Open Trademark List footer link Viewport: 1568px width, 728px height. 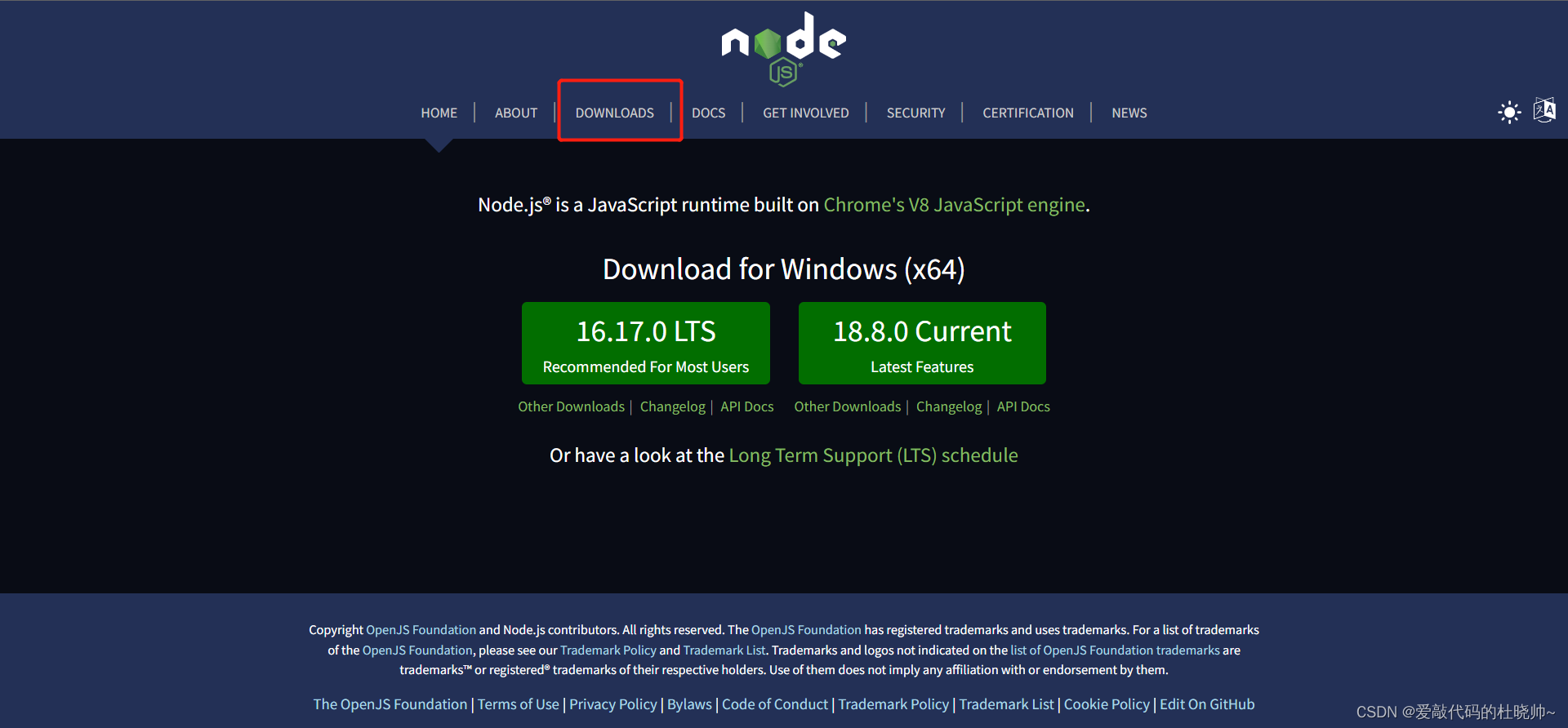tap(1007, 704)
